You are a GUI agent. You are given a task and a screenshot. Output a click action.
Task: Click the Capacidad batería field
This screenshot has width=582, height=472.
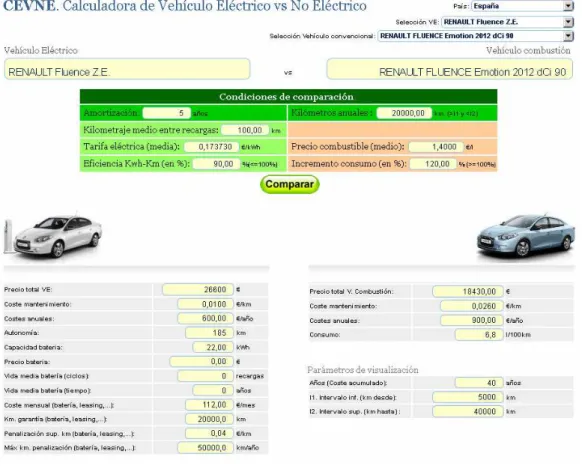[x=213, y=347]
